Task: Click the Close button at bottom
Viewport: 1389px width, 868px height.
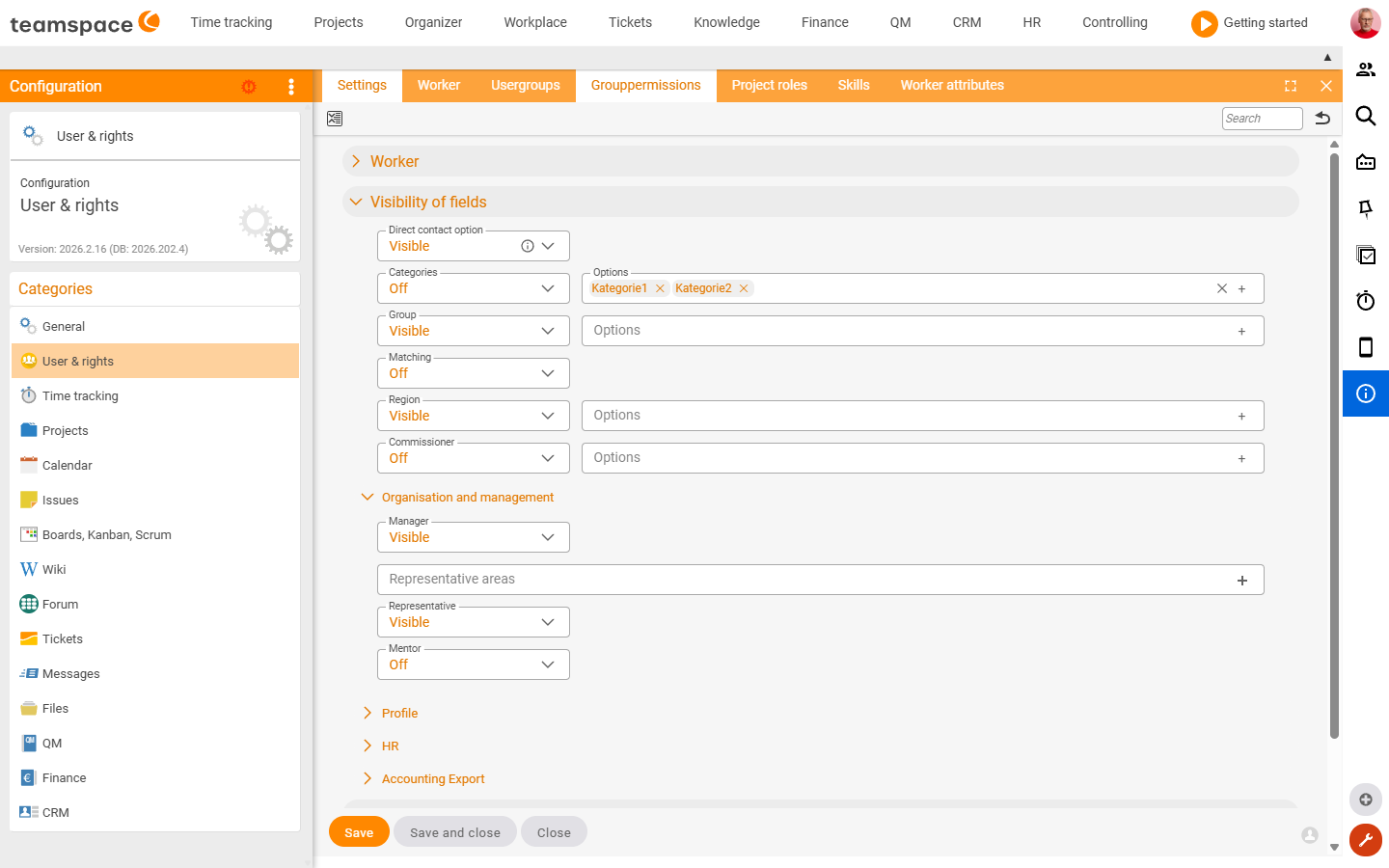Action: point(554,832)
